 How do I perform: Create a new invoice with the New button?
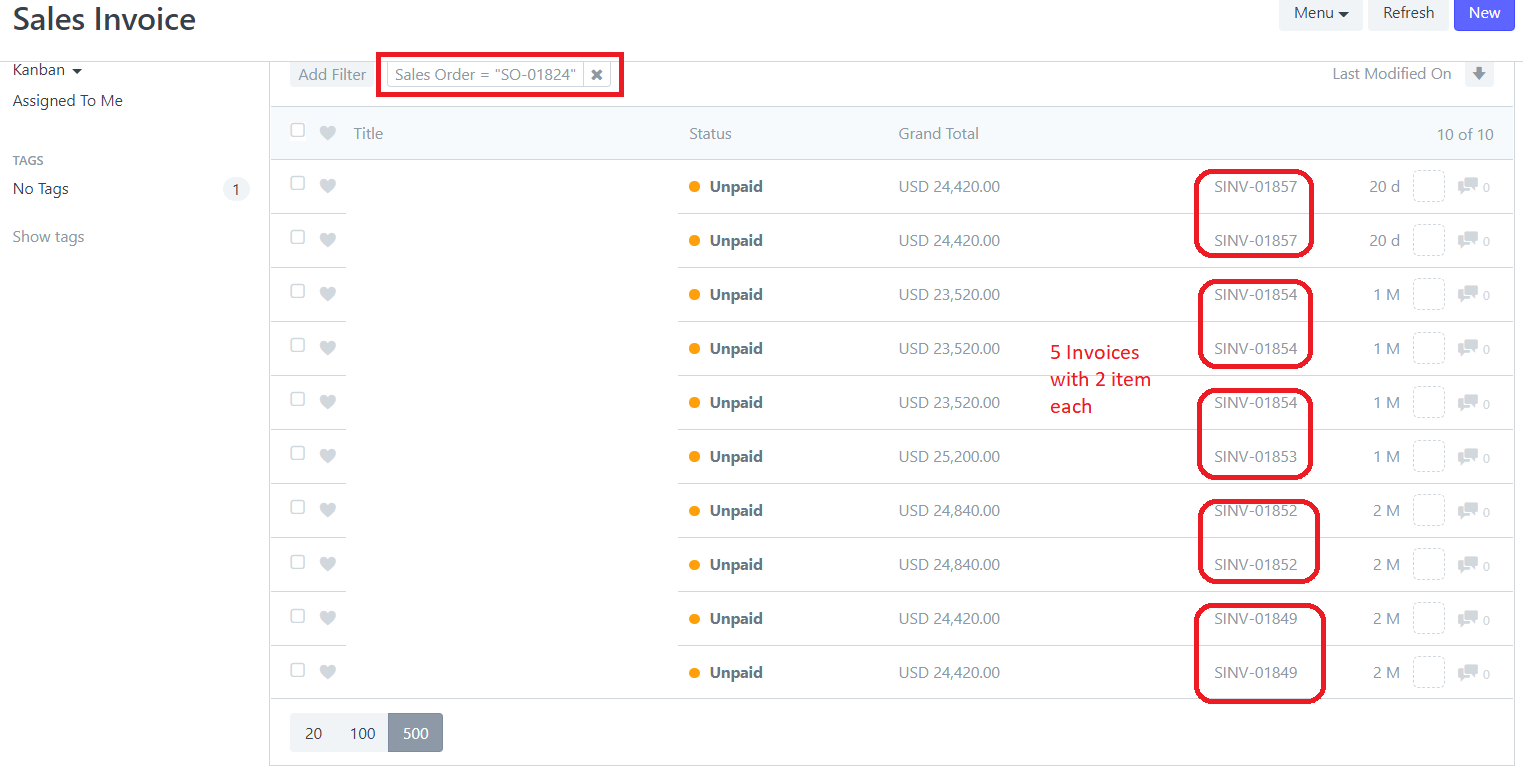[1484, 13]
